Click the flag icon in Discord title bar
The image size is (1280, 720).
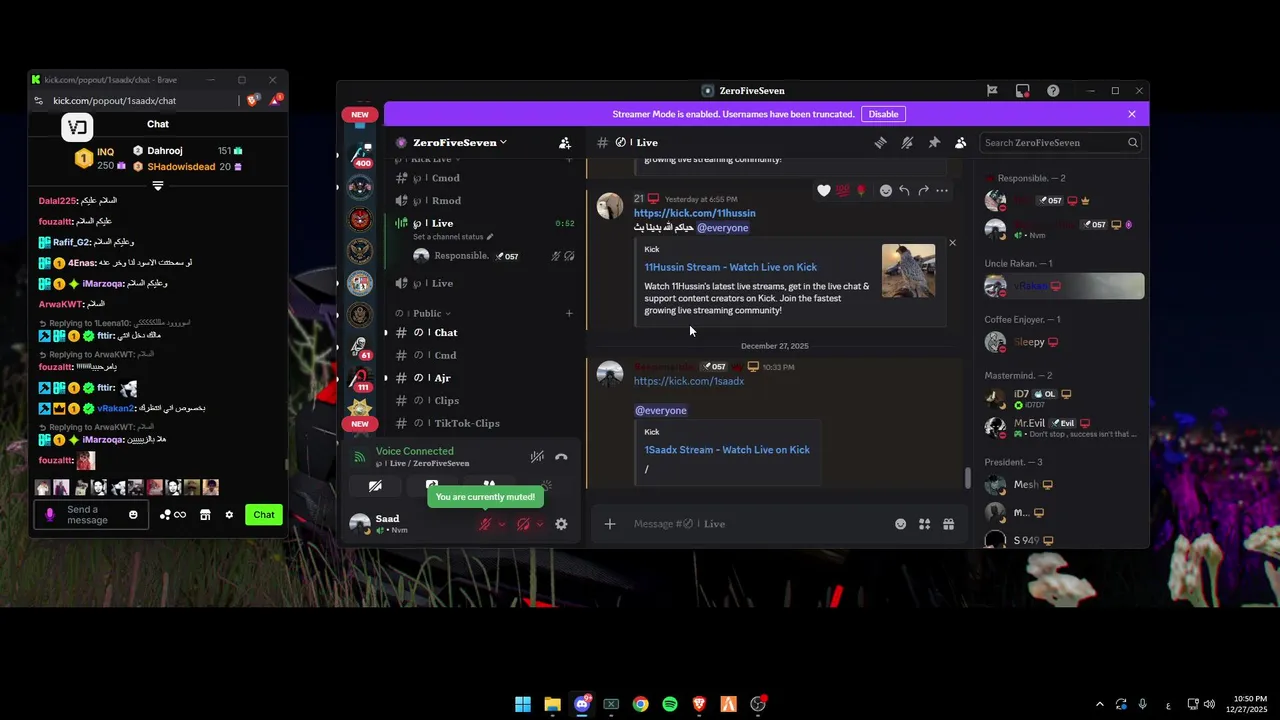pos(992,91)
